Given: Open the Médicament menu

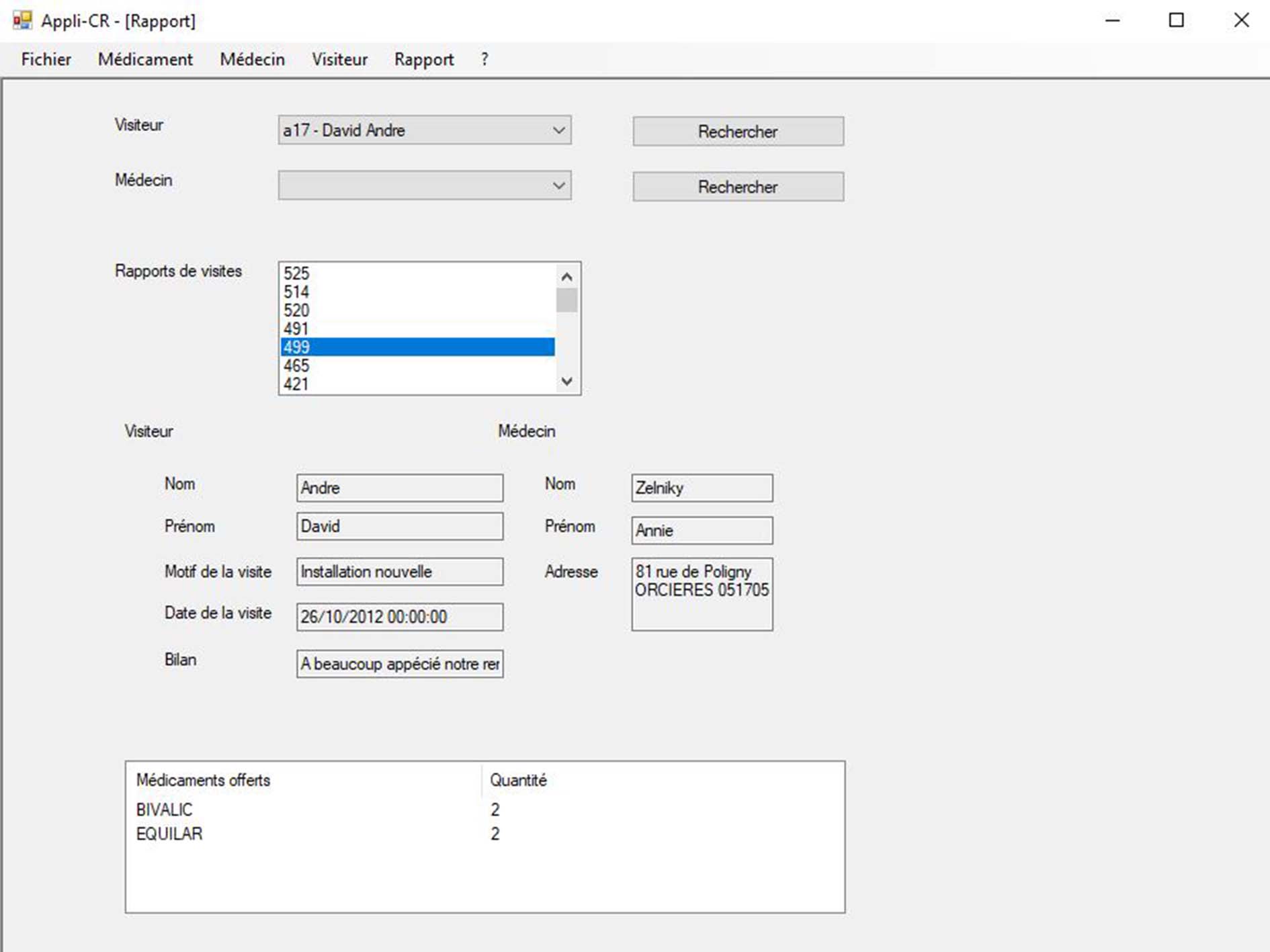Looking at the screenshot, I should (145, 59).
